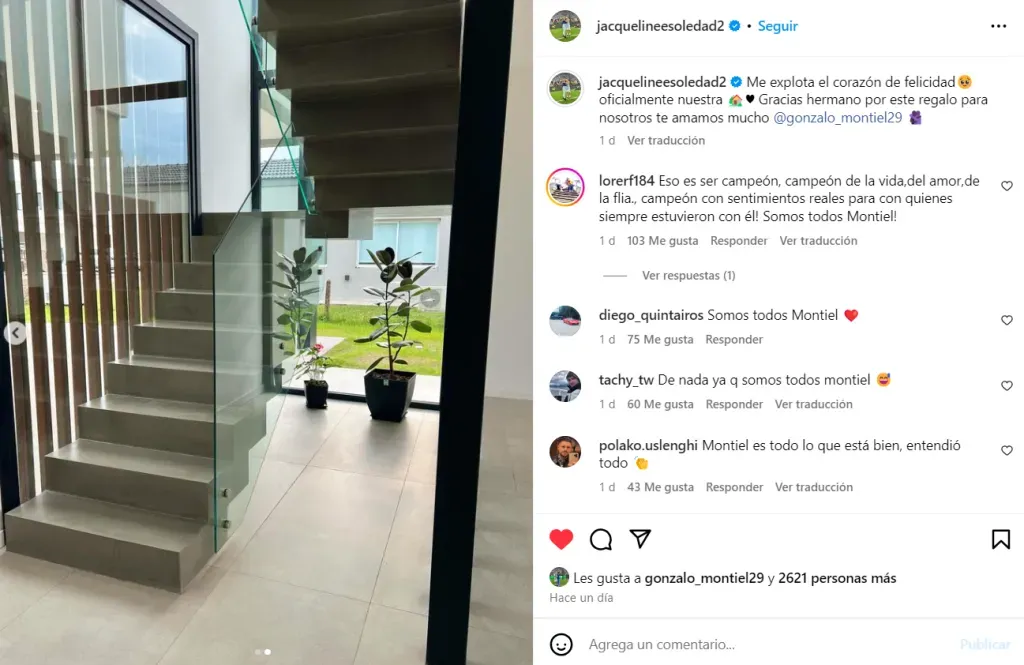Click Seguir to follow the account

pos(777,26)
